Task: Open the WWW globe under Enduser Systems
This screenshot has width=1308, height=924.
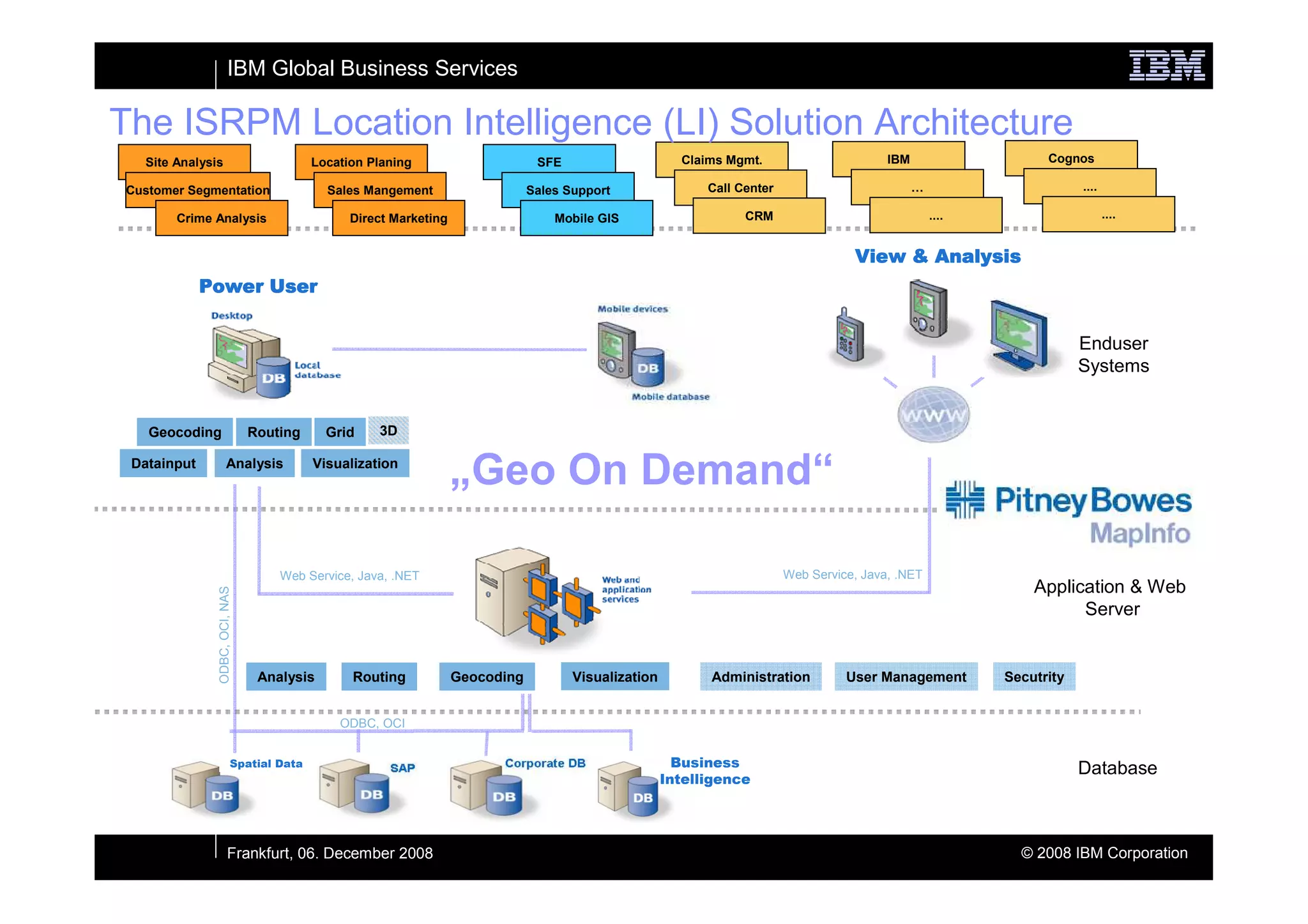Action: 935,414
